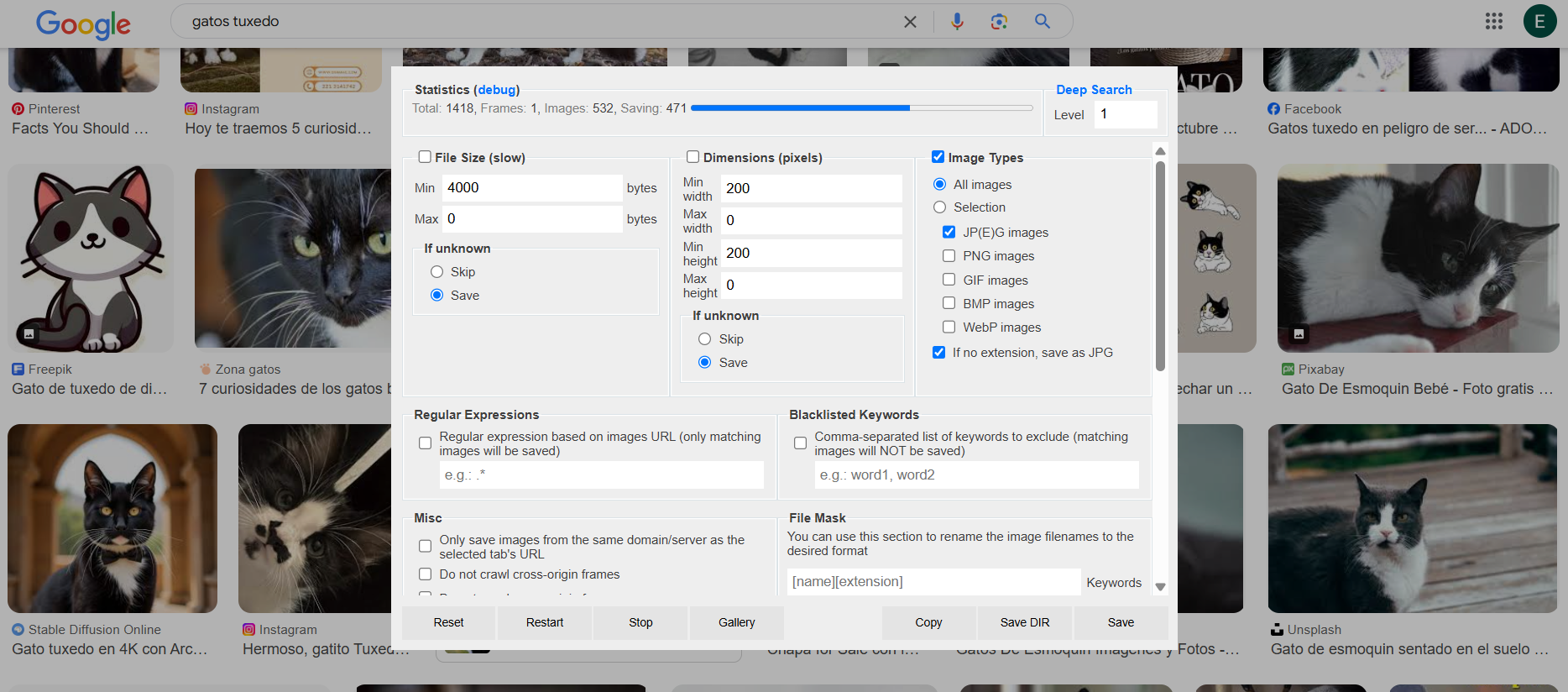The height and width of the screenshot is (692, 1568).
Task: Click the Save DIR button
Action: coord(1024,622)
